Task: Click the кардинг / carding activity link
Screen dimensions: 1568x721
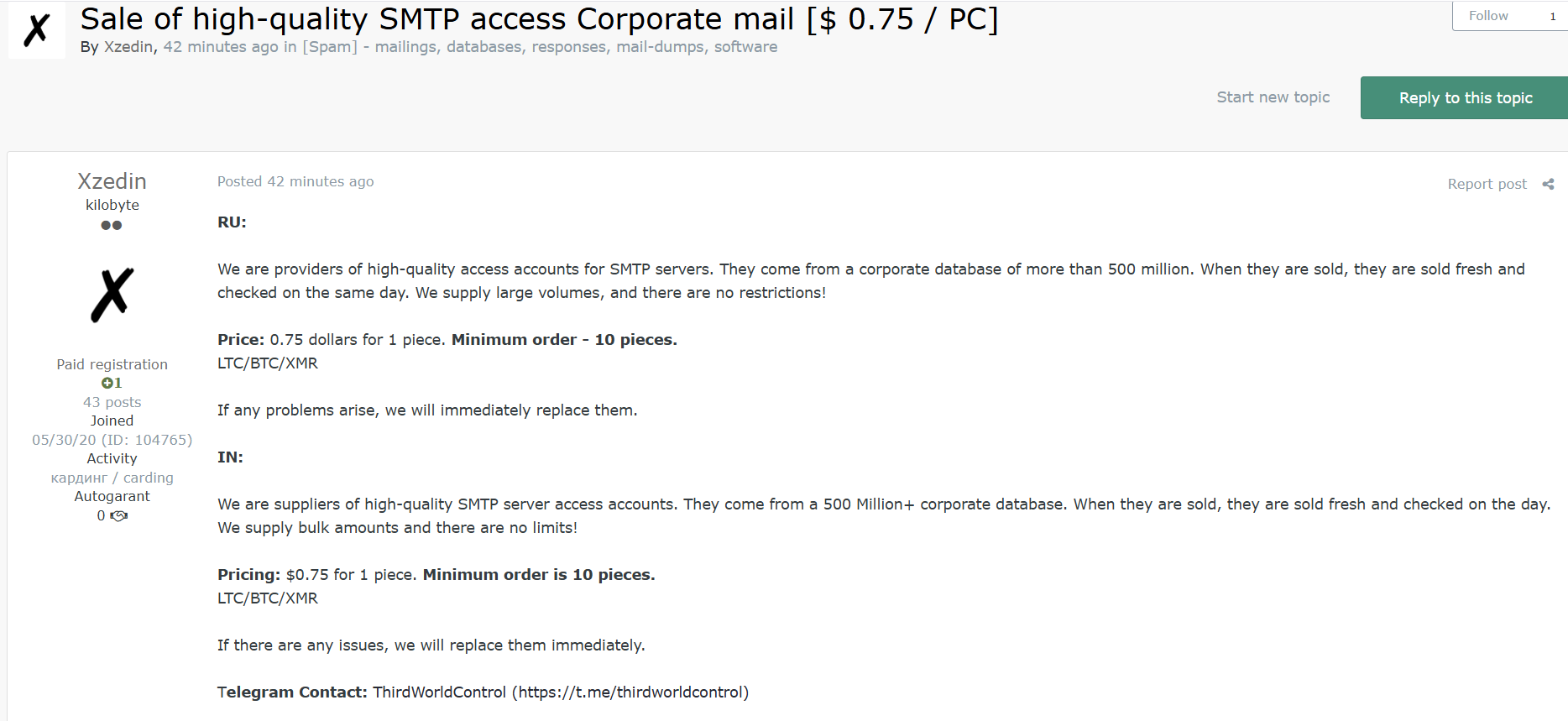Action: coord(112,478)
